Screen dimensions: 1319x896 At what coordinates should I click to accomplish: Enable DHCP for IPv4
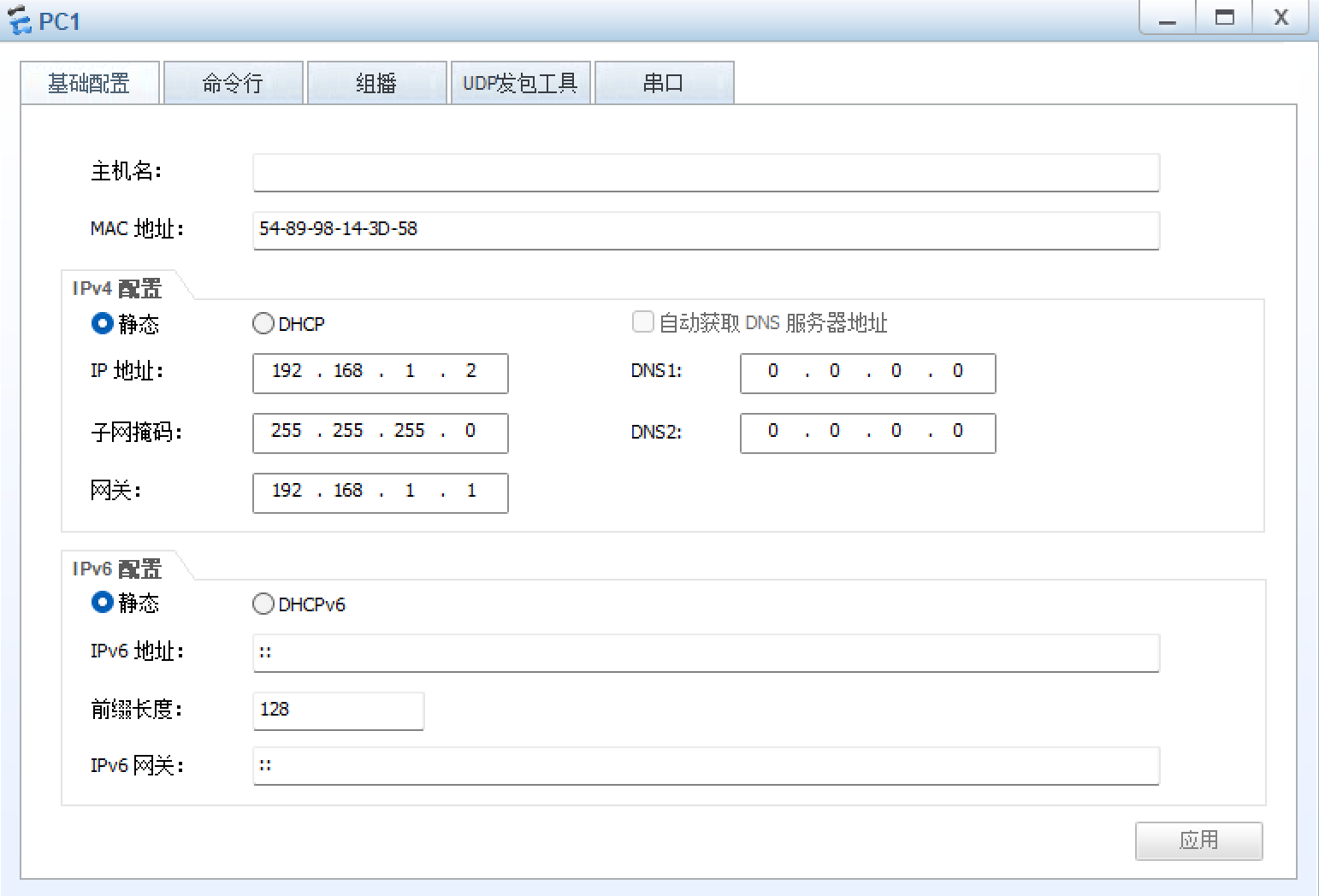click(263, 323)
